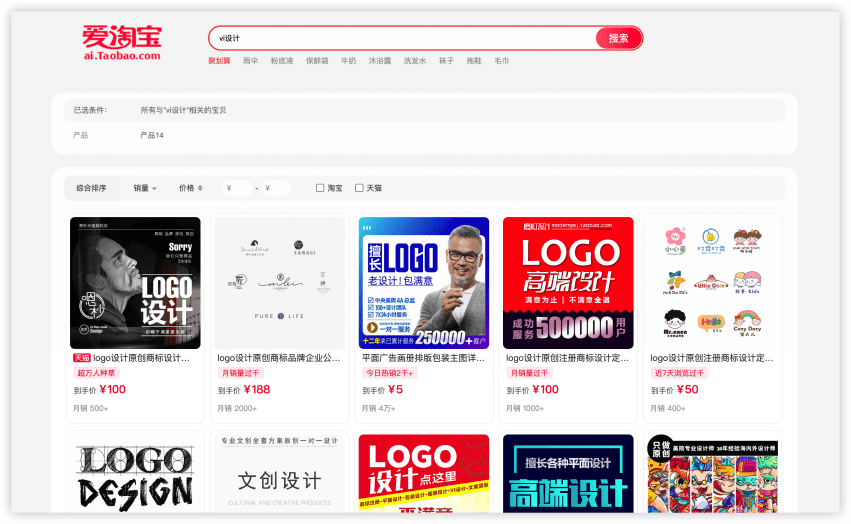Focus the search box containing vi设计

403,38
